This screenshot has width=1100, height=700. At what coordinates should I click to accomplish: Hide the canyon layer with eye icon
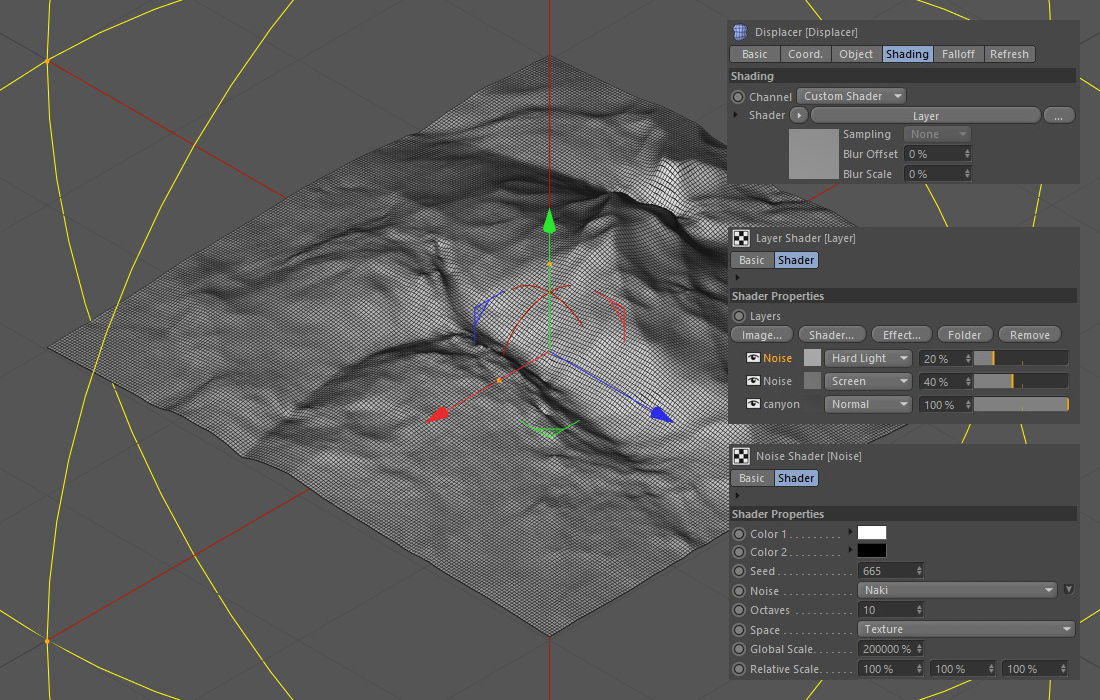point(753,405)
